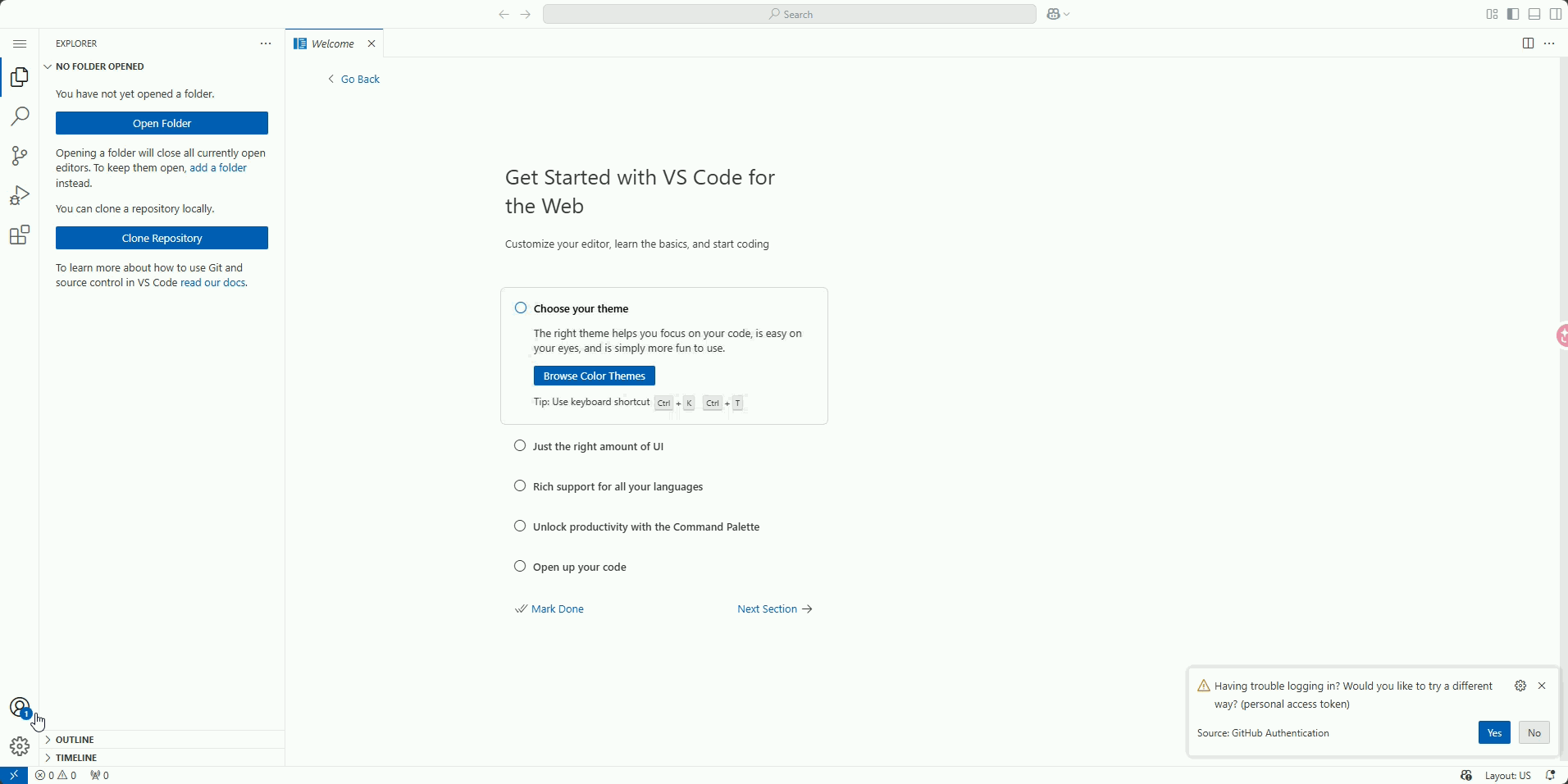Click the 'Next Section' link
Screen dimensions: 1568x784
tap(774, 609)
